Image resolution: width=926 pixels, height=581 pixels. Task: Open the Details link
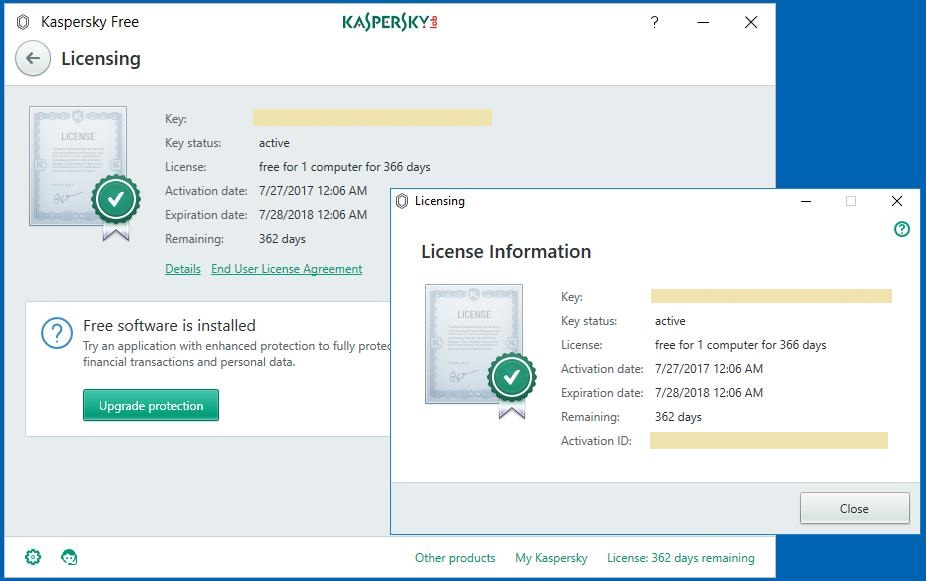[x=183, y=269]
